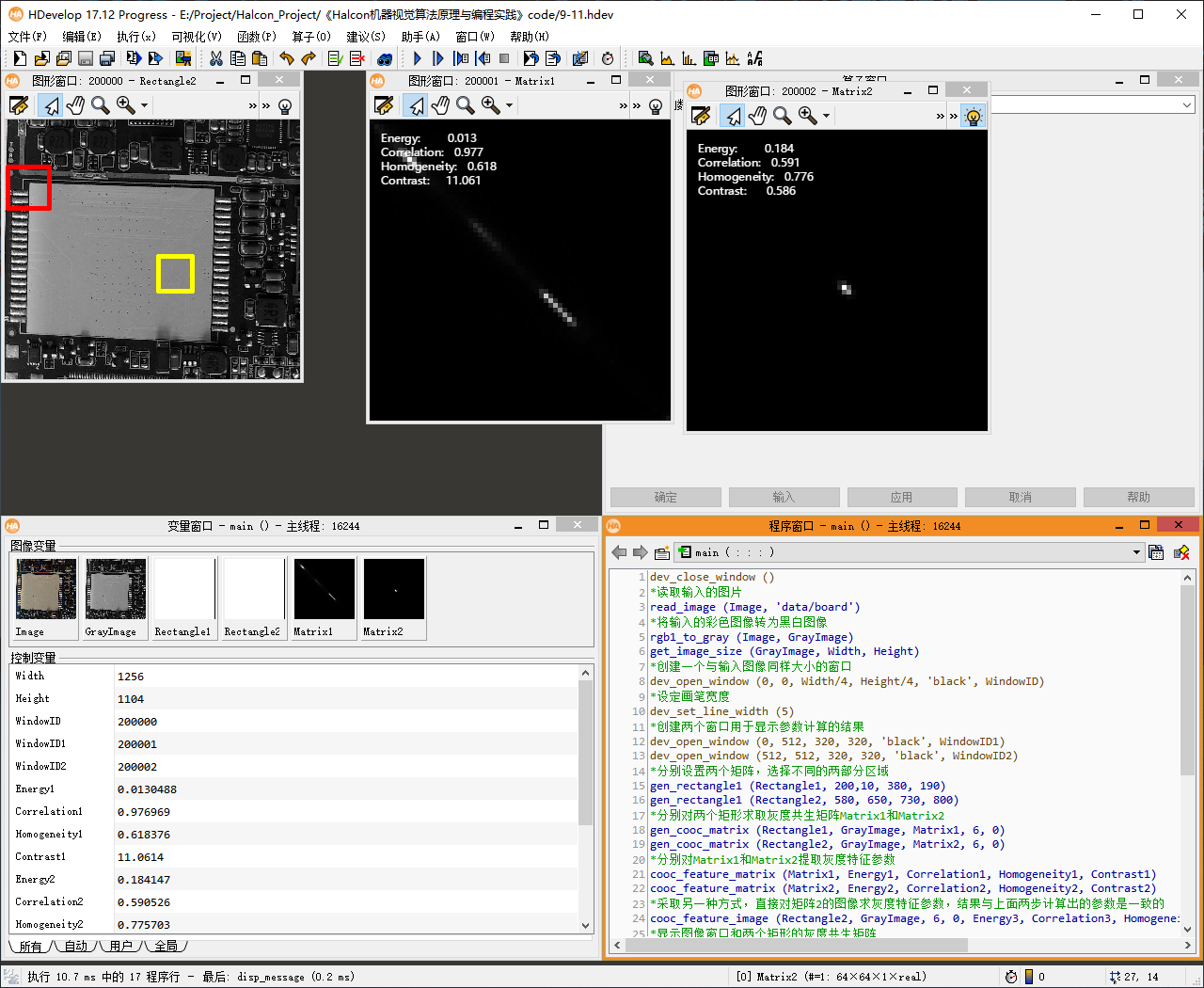Toggle the light bulb in Matrix2 window
Image resolution: width=1204 pixels, height=988 pixels.
click(974, 116)
